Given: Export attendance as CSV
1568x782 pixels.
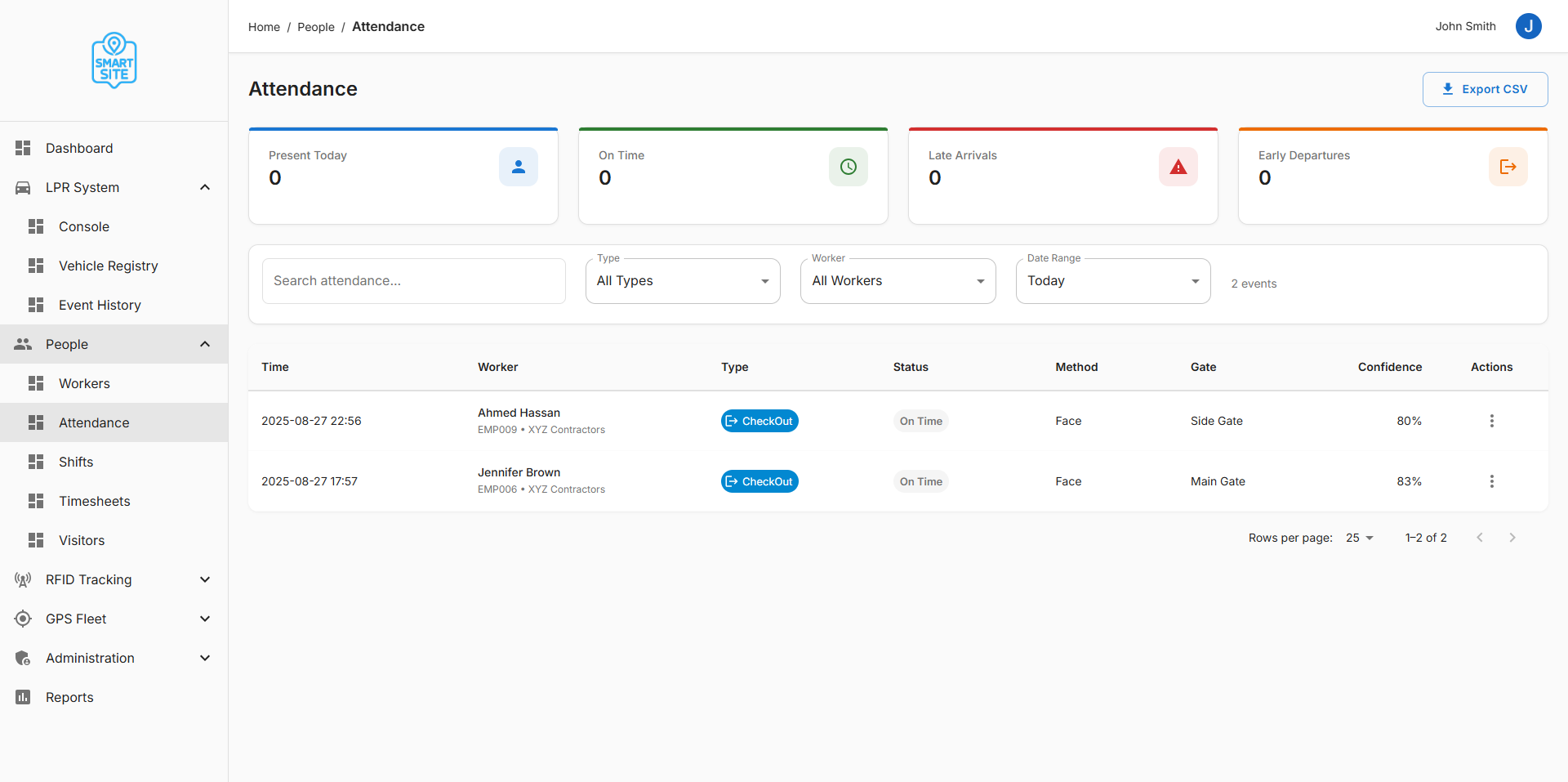Looking at the screenshot, I should pos(1485,89).
